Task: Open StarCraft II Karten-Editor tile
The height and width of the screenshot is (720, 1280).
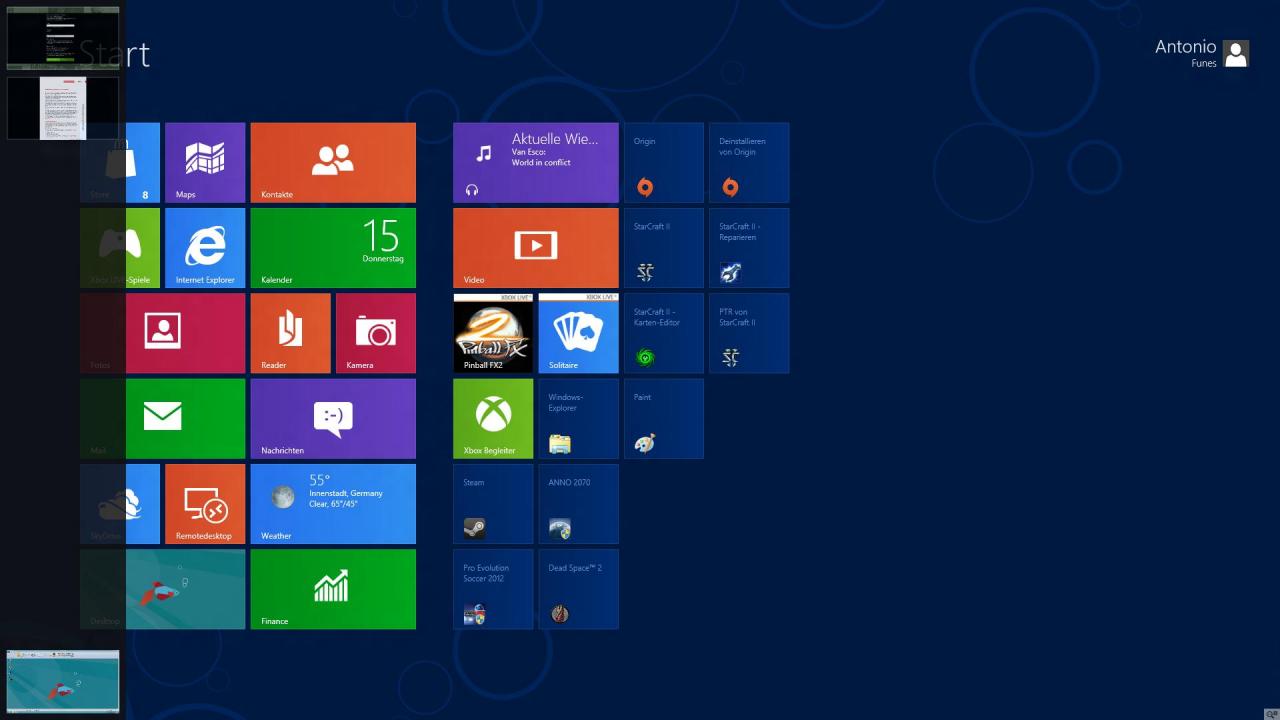Action: click(x=664, y=333)
